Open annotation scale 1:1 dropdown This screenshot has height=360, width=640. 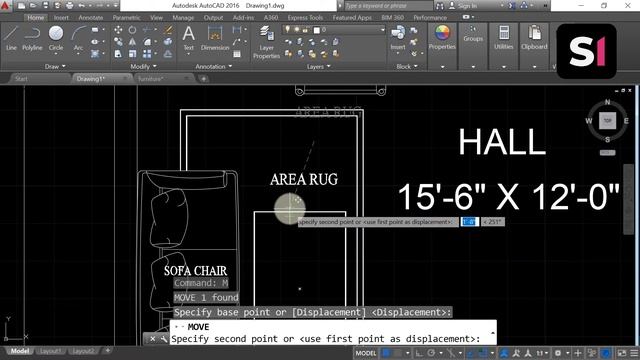click(542, 353)
